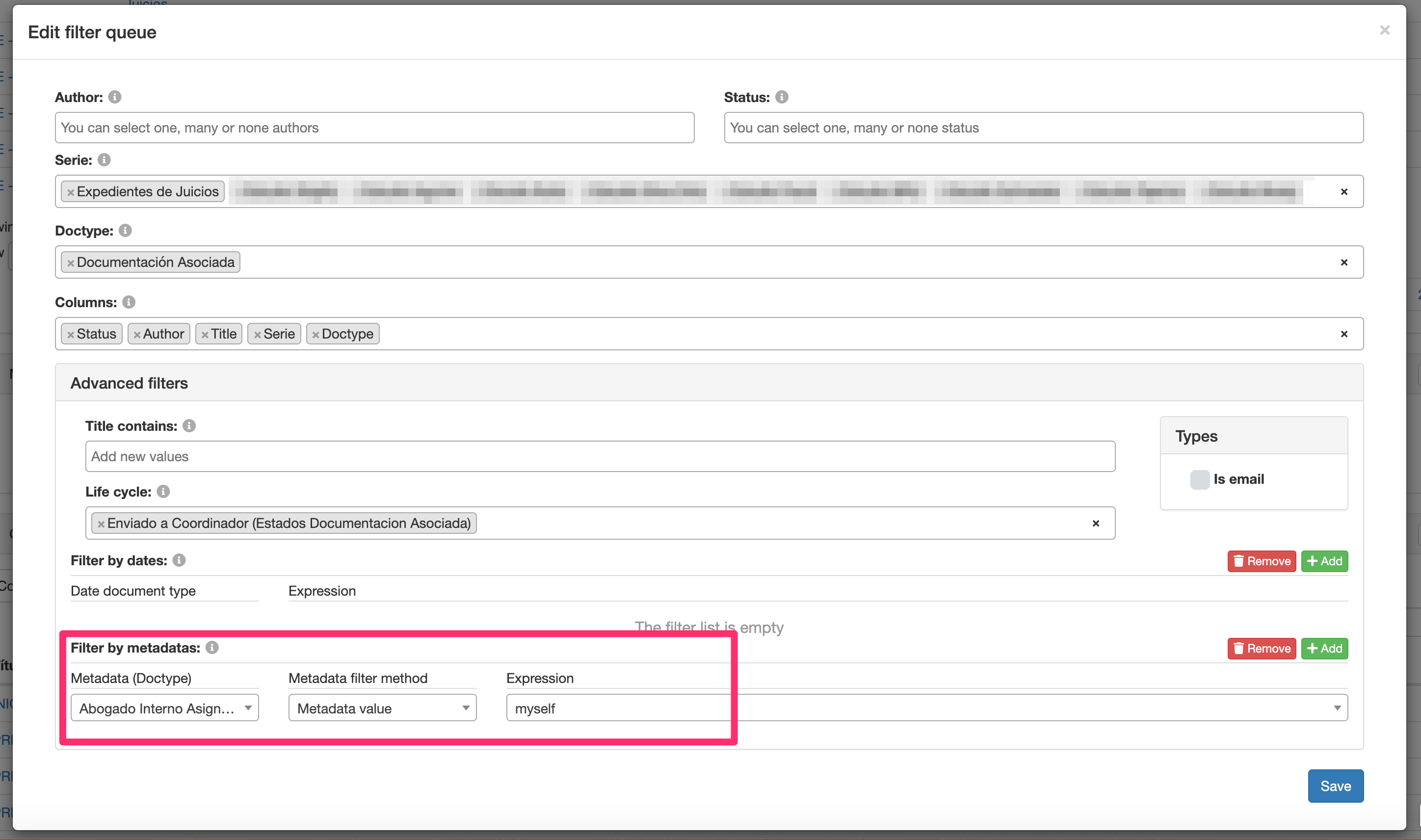Toggle the Is email checkbox
The height and width of the screenshot is (840, 1421).
[x=1199, y=479]
